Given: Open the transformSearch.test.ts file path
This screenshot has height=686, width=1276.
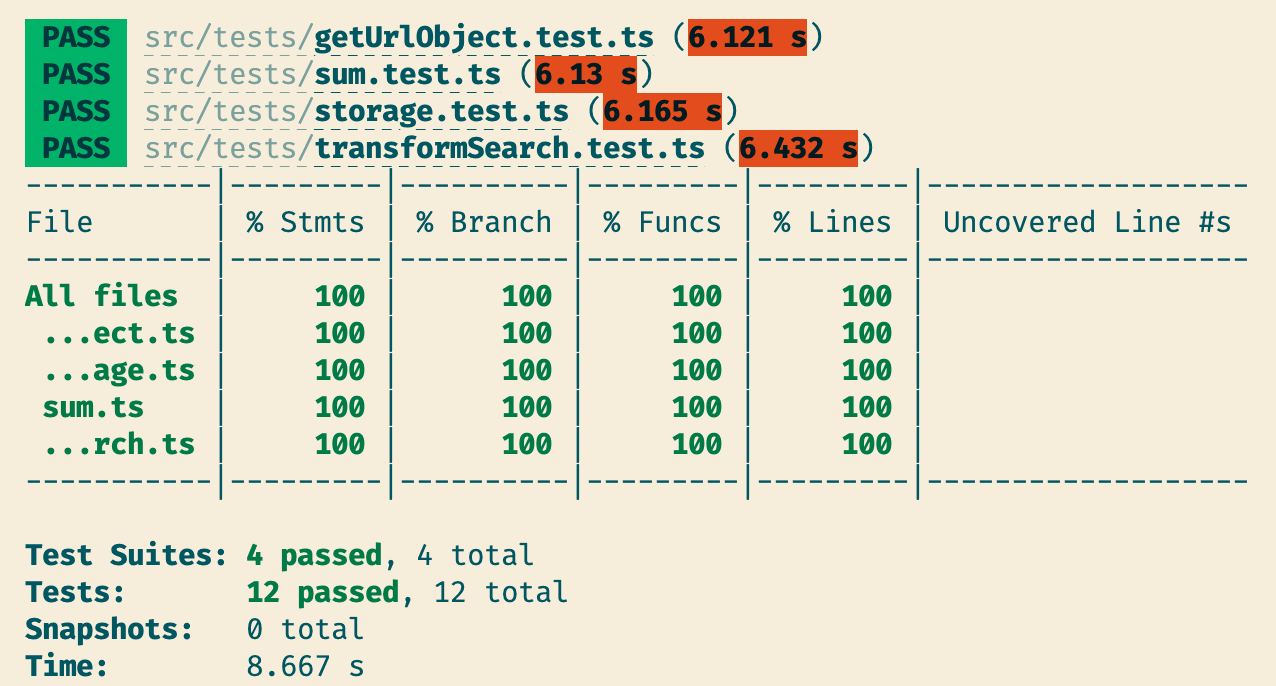Looking at the screenshot, I should click(424, 149).
